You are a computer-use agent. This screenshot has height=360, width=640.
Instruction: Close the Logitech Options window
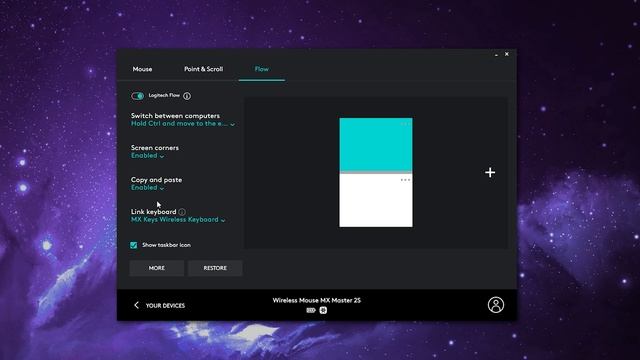pos(507,54)
